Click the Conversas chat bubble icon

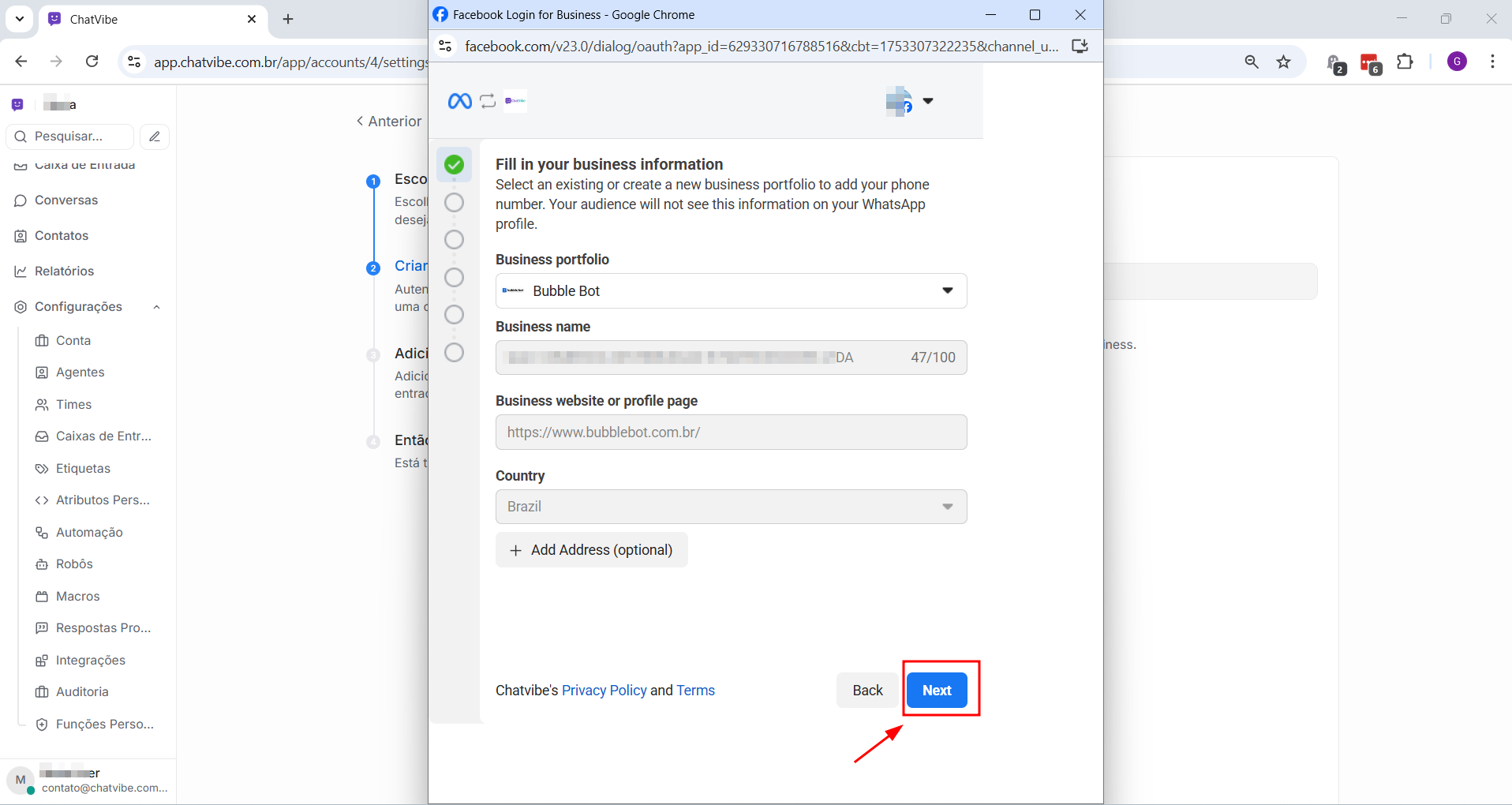[21, 200]
